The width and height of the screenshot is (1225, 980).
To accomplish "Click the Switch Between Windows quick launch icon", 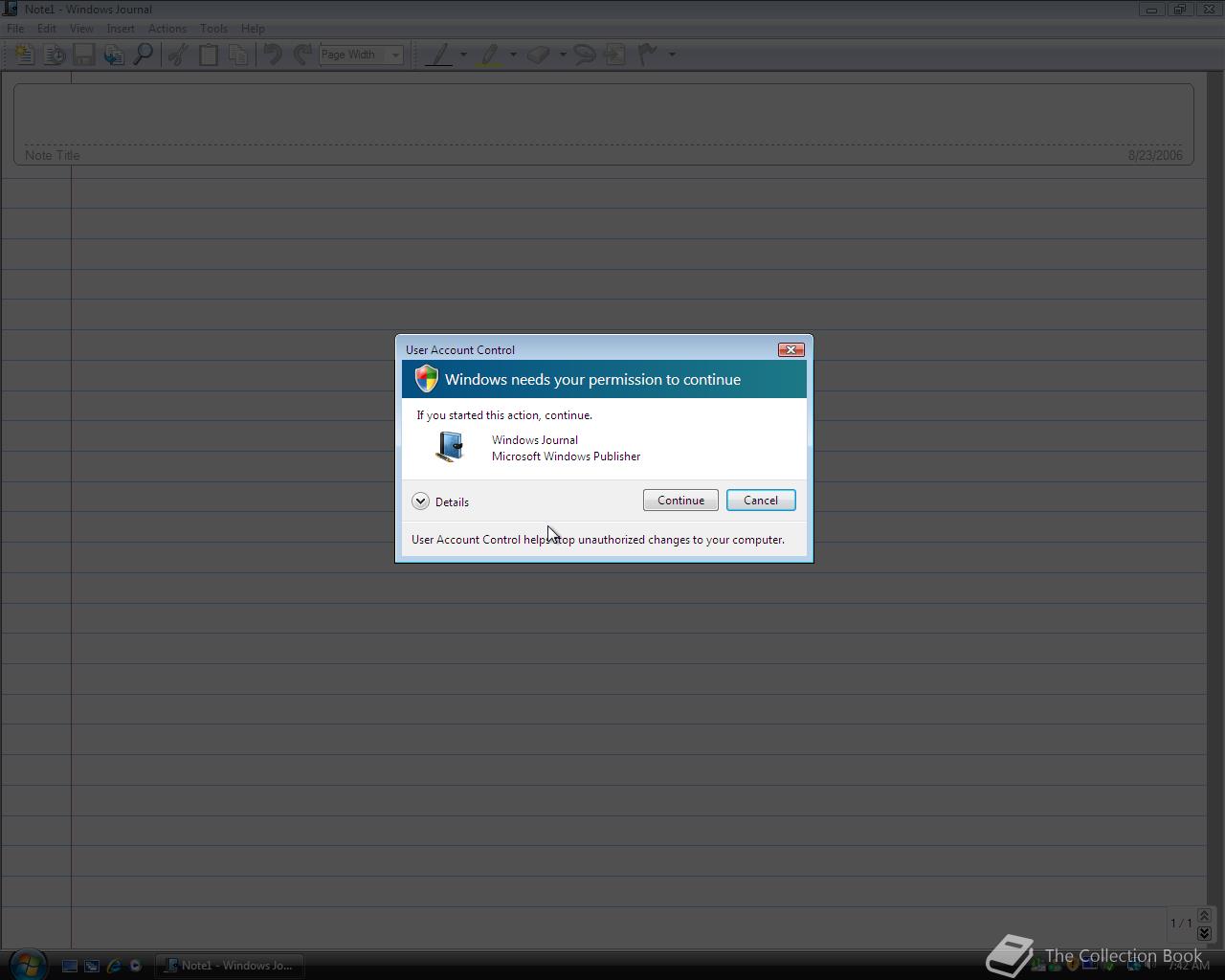I will (92, 966).
